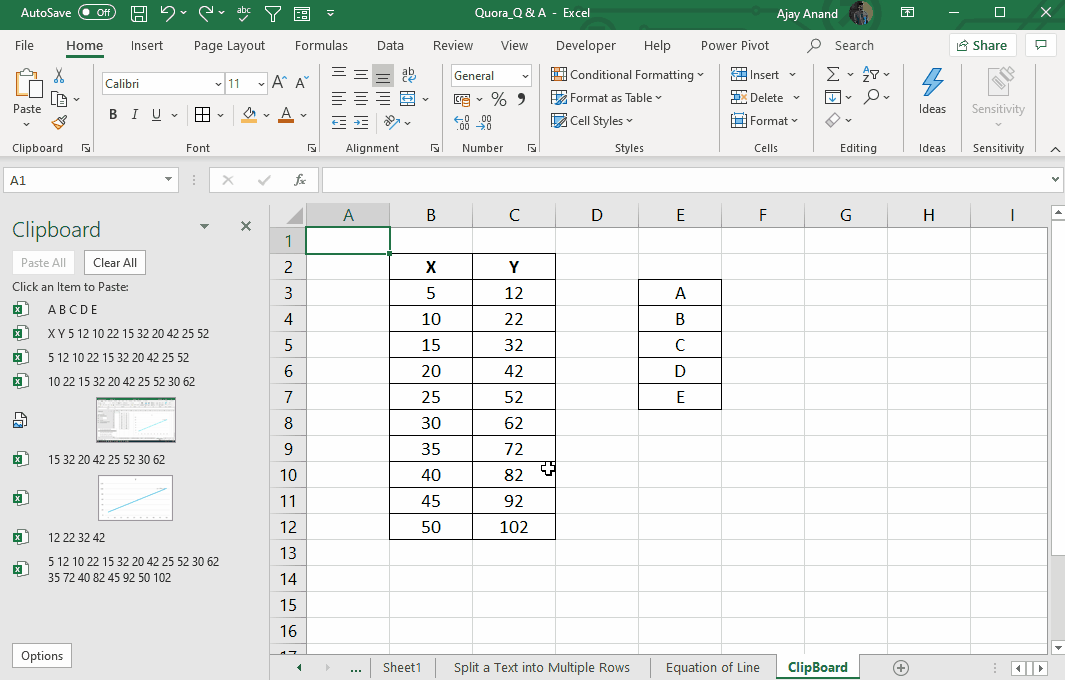Select the Format Painter tool

tap(59, 122)
